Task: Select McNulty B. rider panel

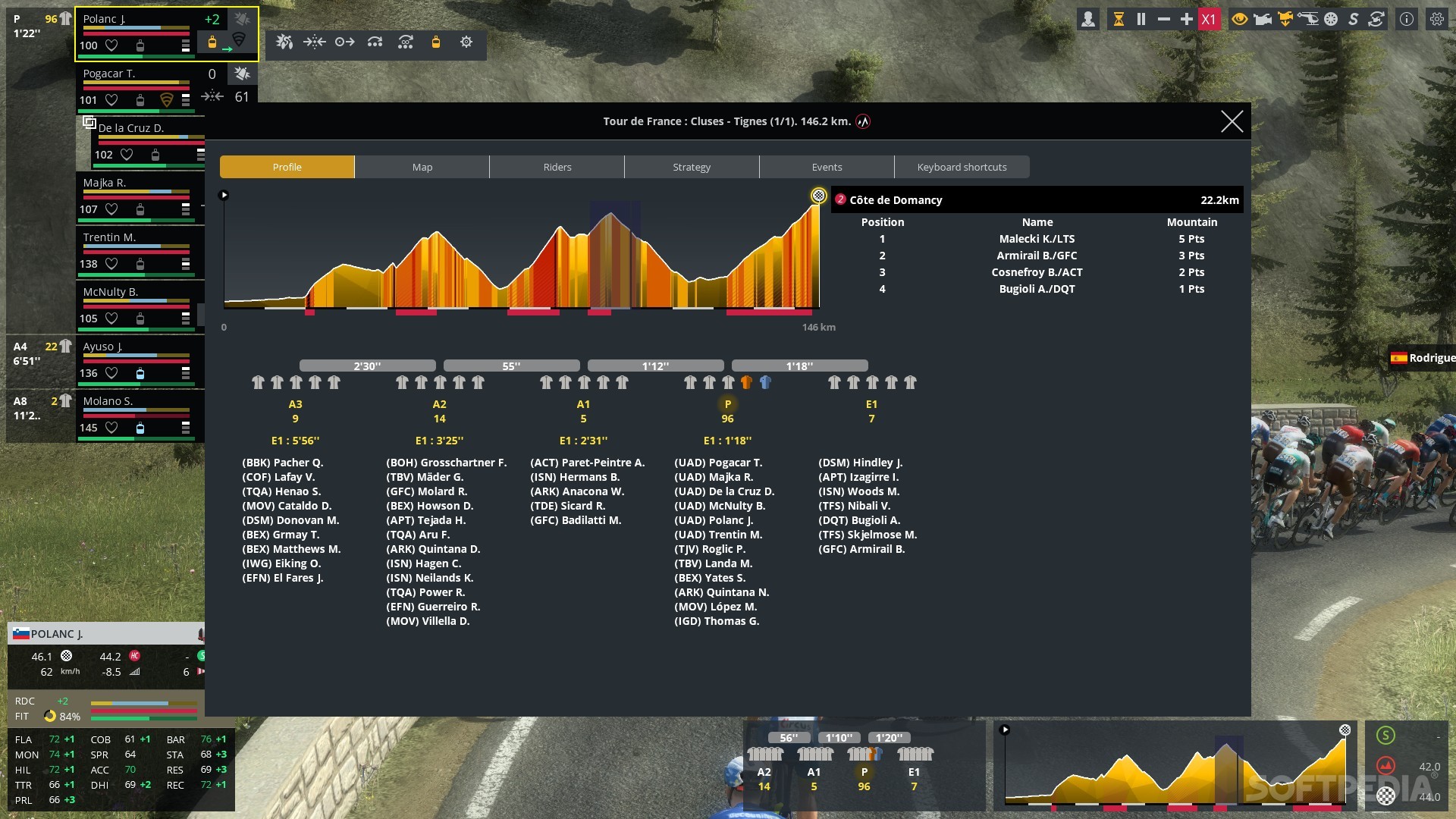Action: click(x=140, y=307)
